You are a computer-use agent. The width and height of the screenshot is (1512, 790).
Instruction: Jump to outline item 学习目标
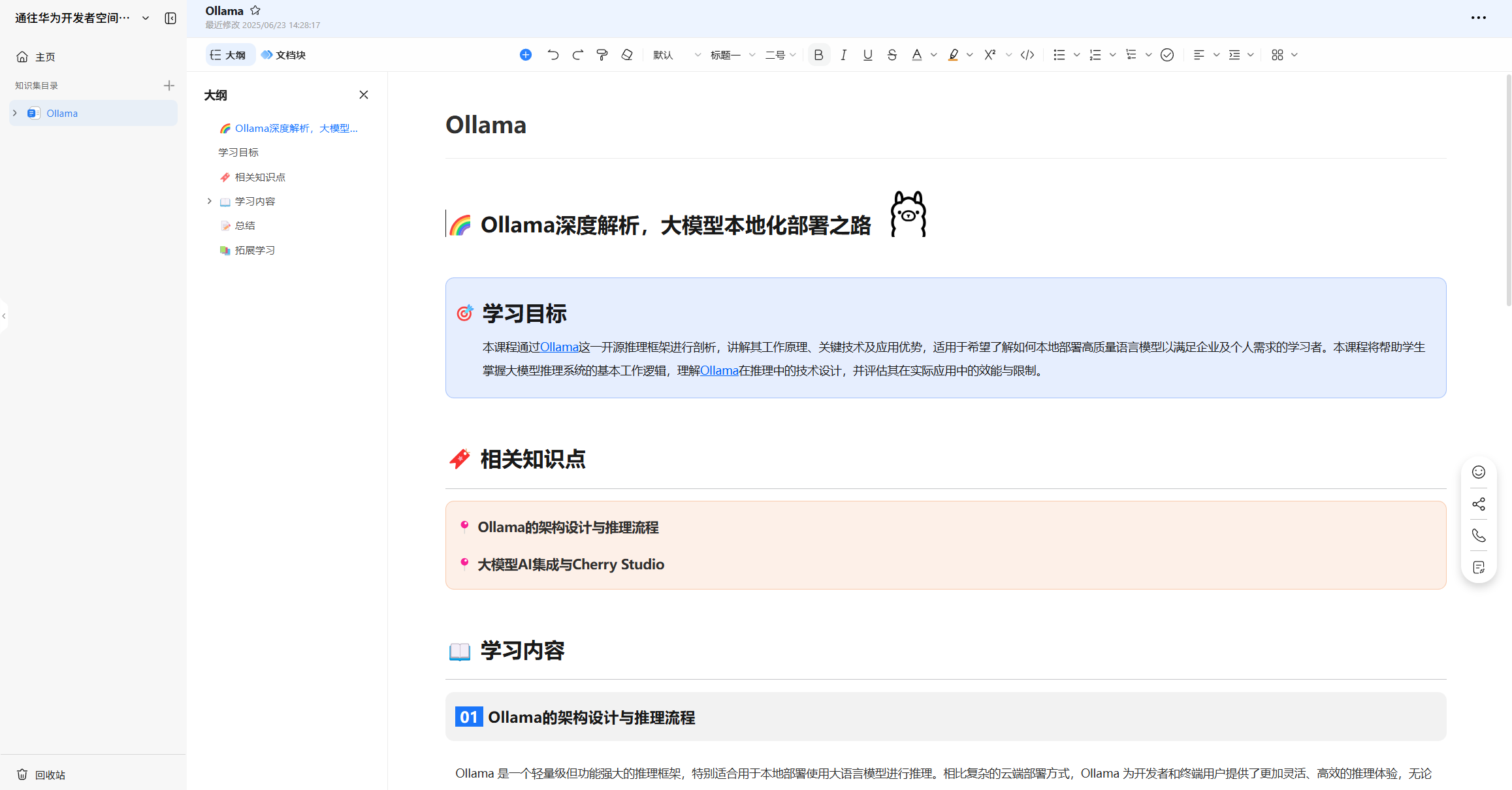click(x=238, y=152)
